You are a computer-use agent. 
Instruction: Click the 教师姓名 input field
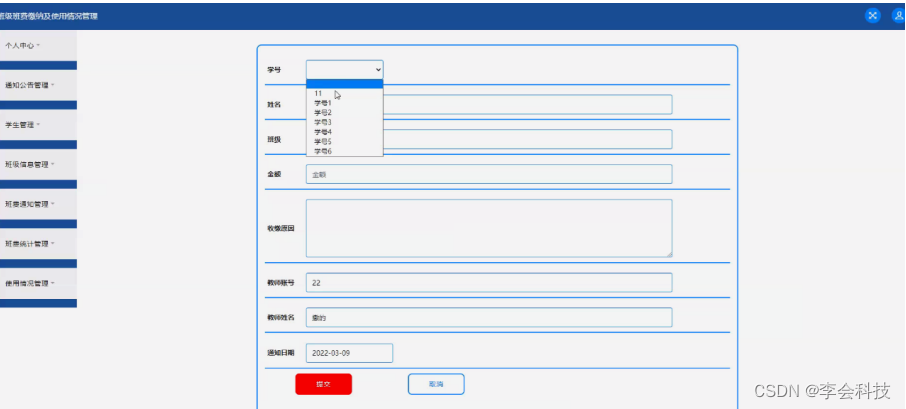489,317
